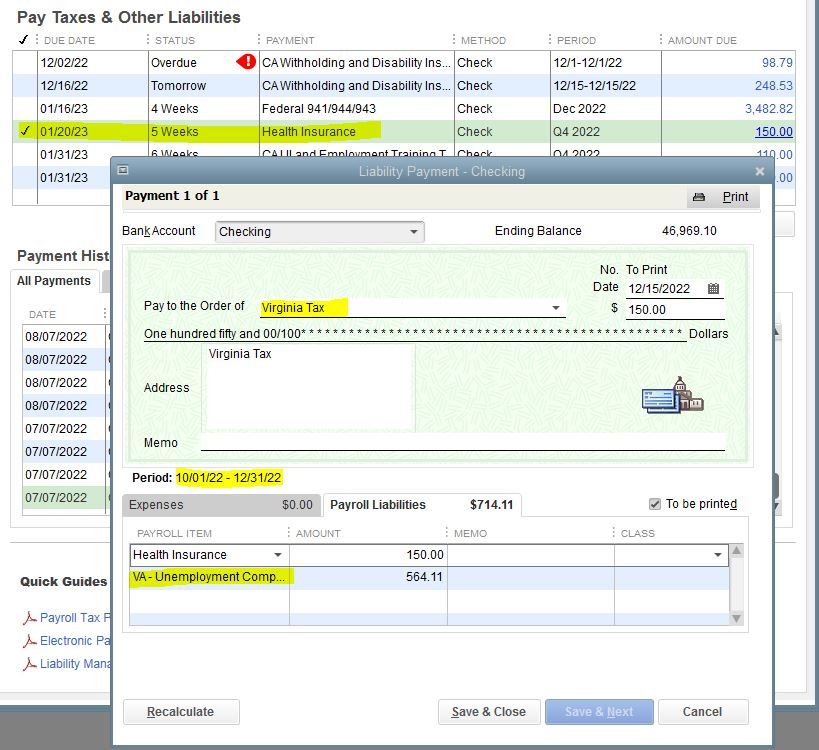Image resolution: width=819 pixels, height=750 pixels.
Task: Click the red overdue alert icon
Action: pos(246,62)
